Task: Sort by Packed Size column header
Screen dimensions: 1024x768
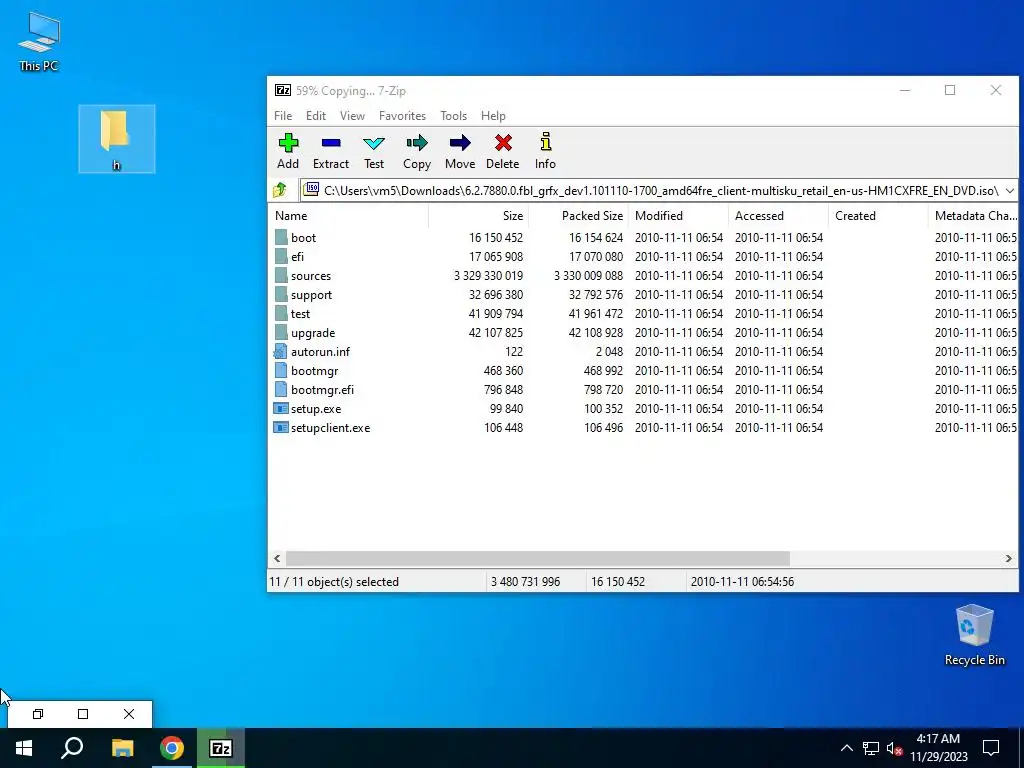Action: pos(578,216)
